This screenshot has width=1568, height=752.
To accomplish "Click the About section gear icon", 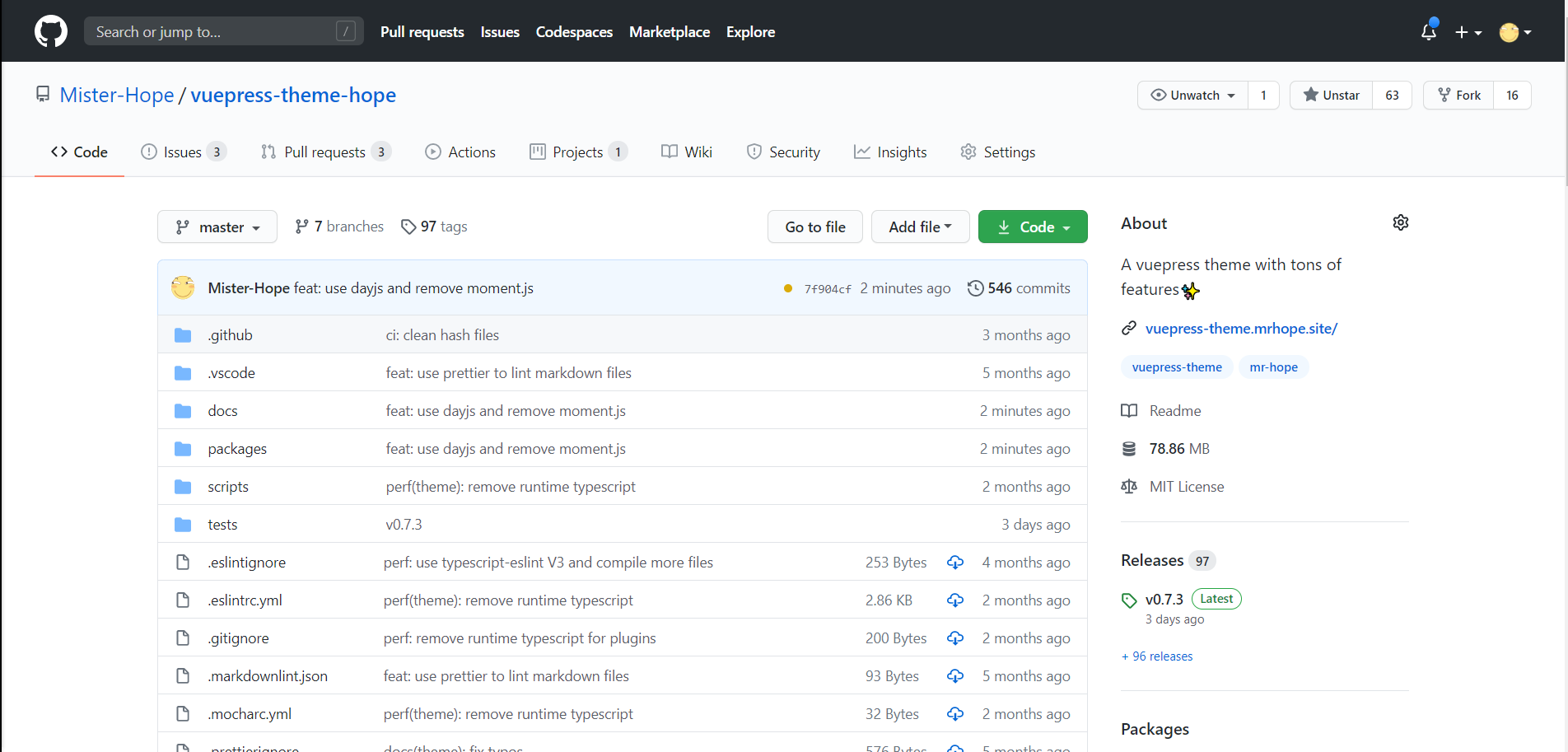I will click(1400, 222).
